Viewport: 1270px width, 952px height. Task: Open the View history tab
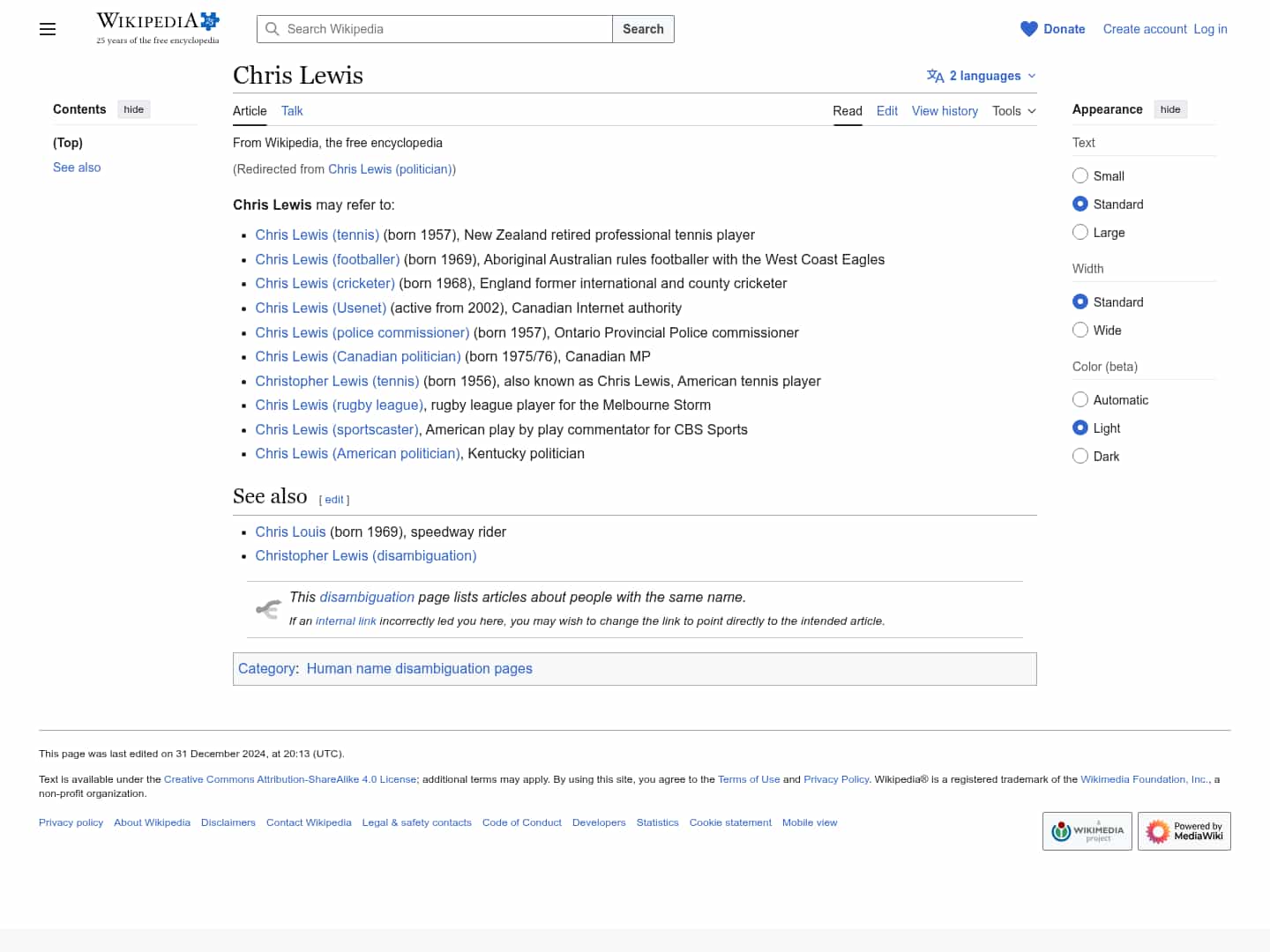(x=945, y=111)
